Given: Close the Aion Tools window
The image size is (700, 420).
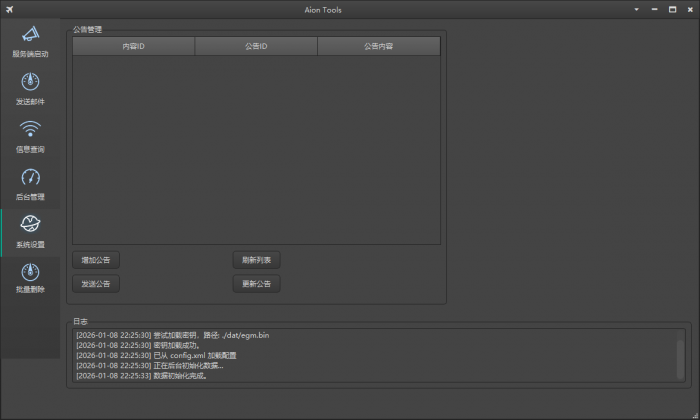Looking at the screenshot, I should tap(690, 9).
